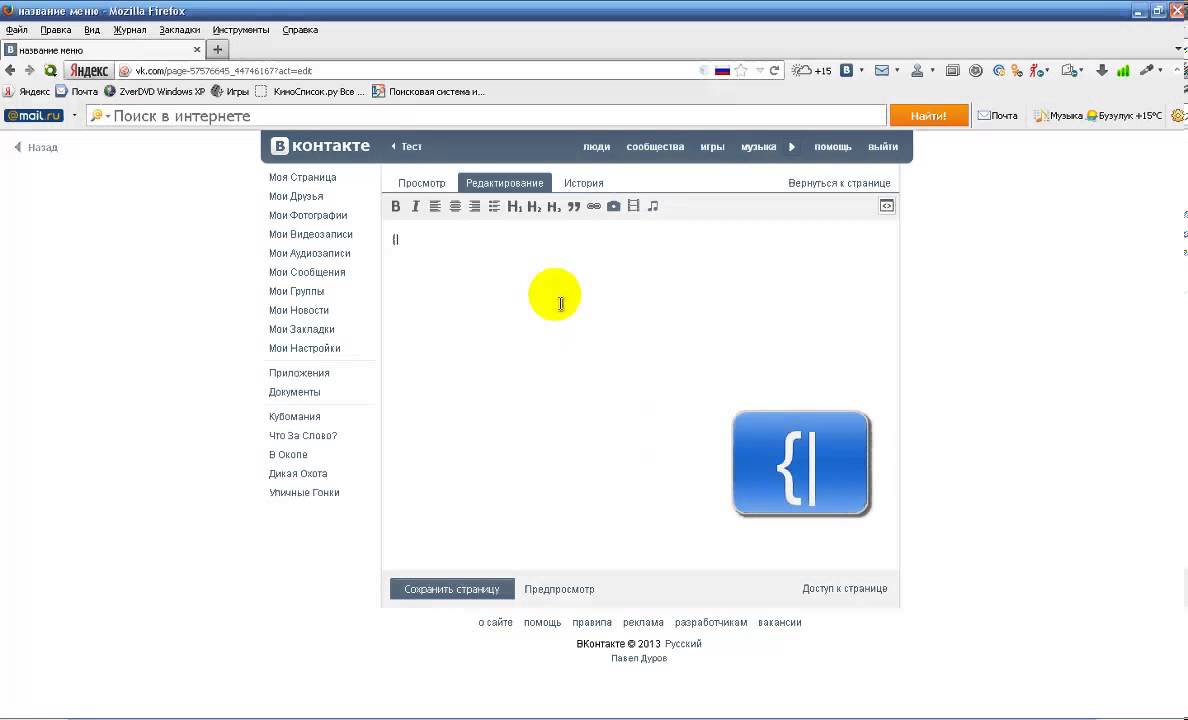Screen dimensions: 1188x720
Task: Open the Справка menu
Action: pyautogui.click(x=300, y=30)
